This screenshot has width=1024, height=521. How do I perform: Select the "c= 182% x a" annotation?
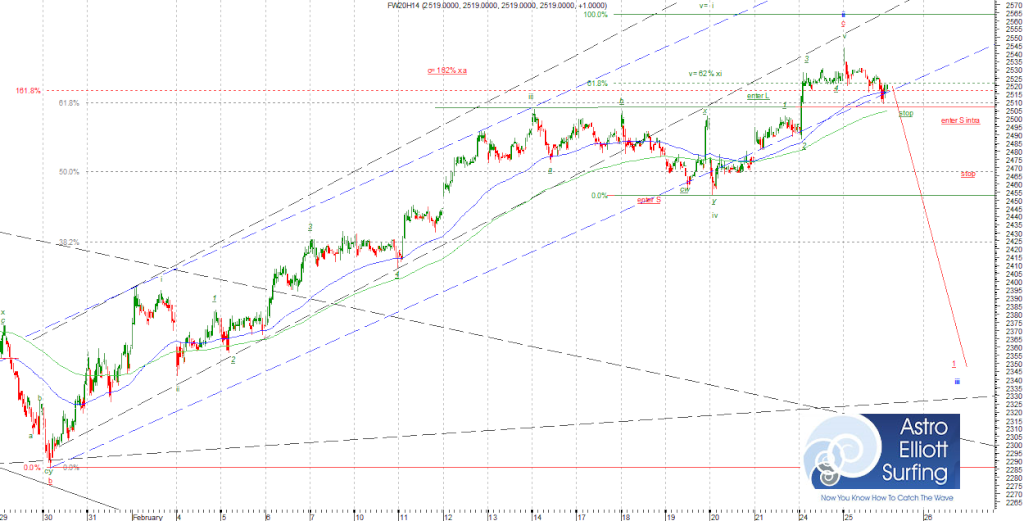(447, 69)
